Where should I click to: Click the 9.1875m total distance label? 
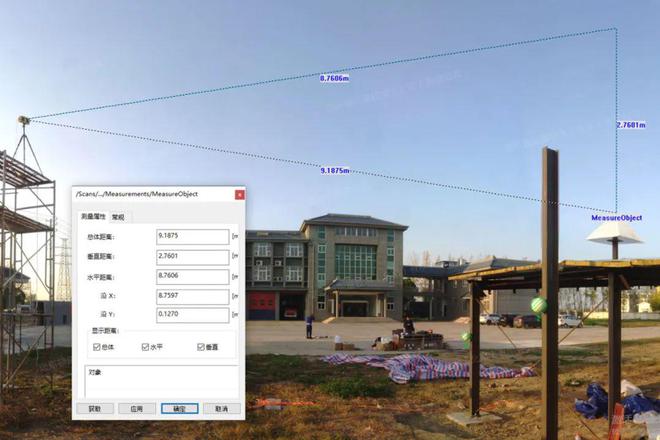pos(334,171)
